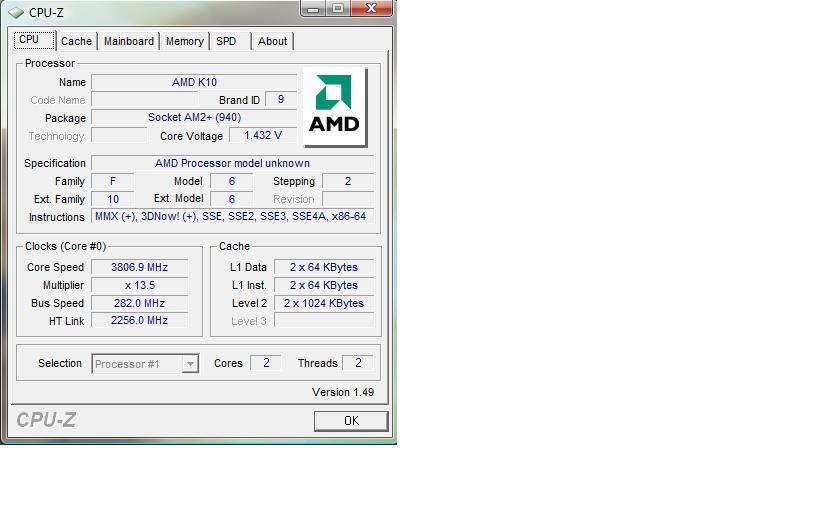Select the CPU tab
Viewport: 840px width, 525px height.
[x=34, y=40]
